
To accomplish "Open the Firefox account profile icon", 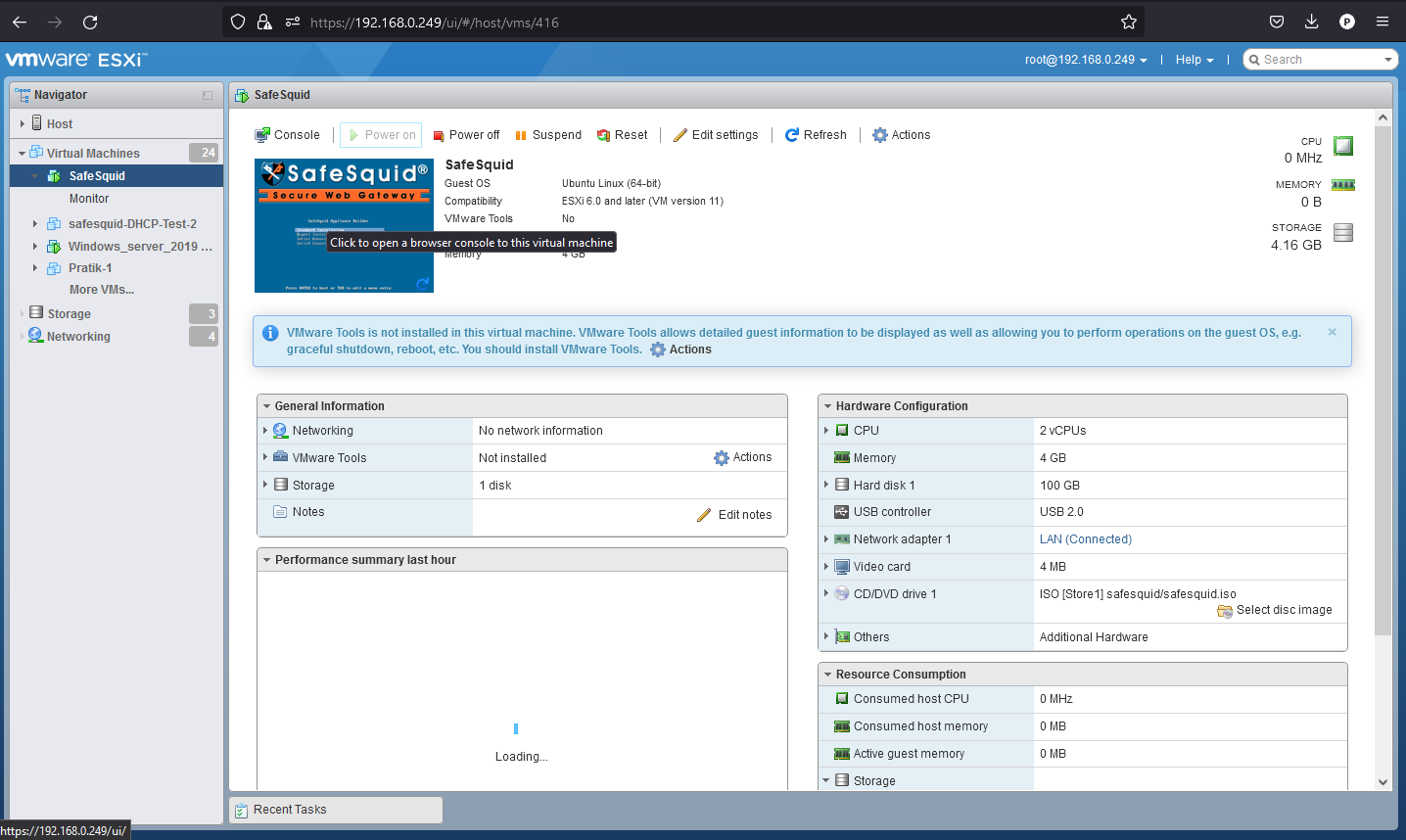I will point(1347,22).
